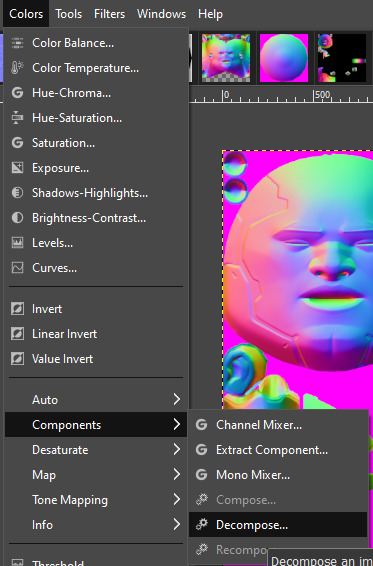Image resolution: width=373 pixels, height=566 pixels.
Task: Expand the Desaturate submenu
Action: 96,450
